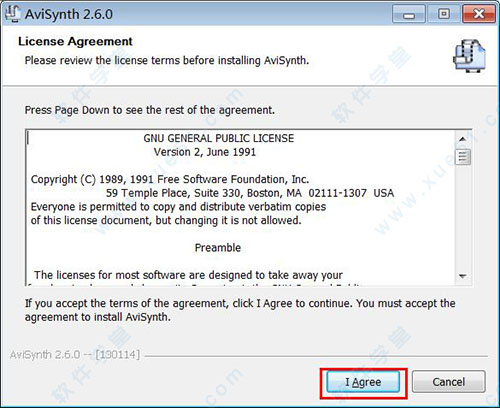
Task: Click the 'Version 2, June 1991' line
Action: coord(205,152)
